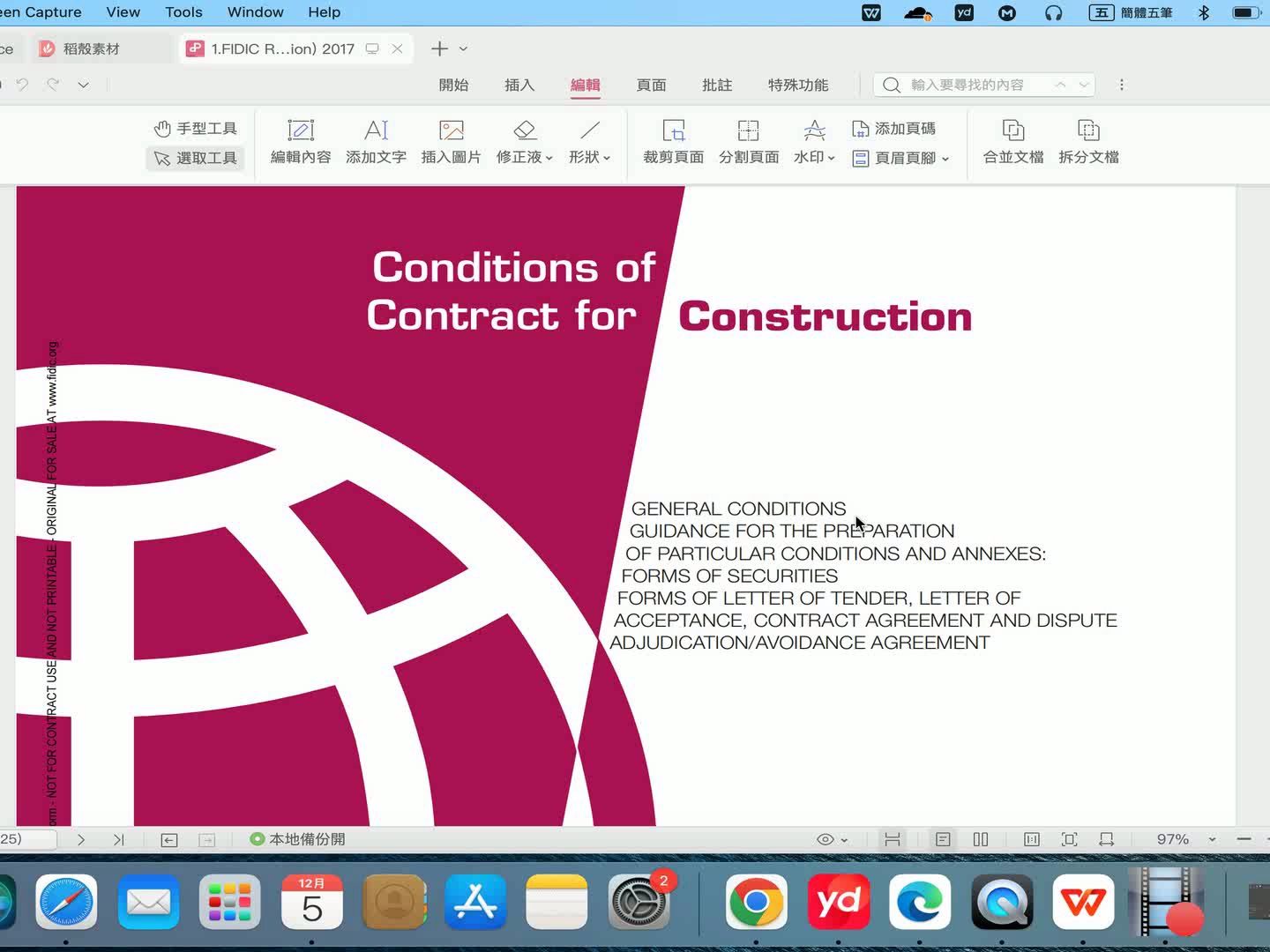
Task: Click Split Document (拆分文檔)
Action: click(1088, 142)
